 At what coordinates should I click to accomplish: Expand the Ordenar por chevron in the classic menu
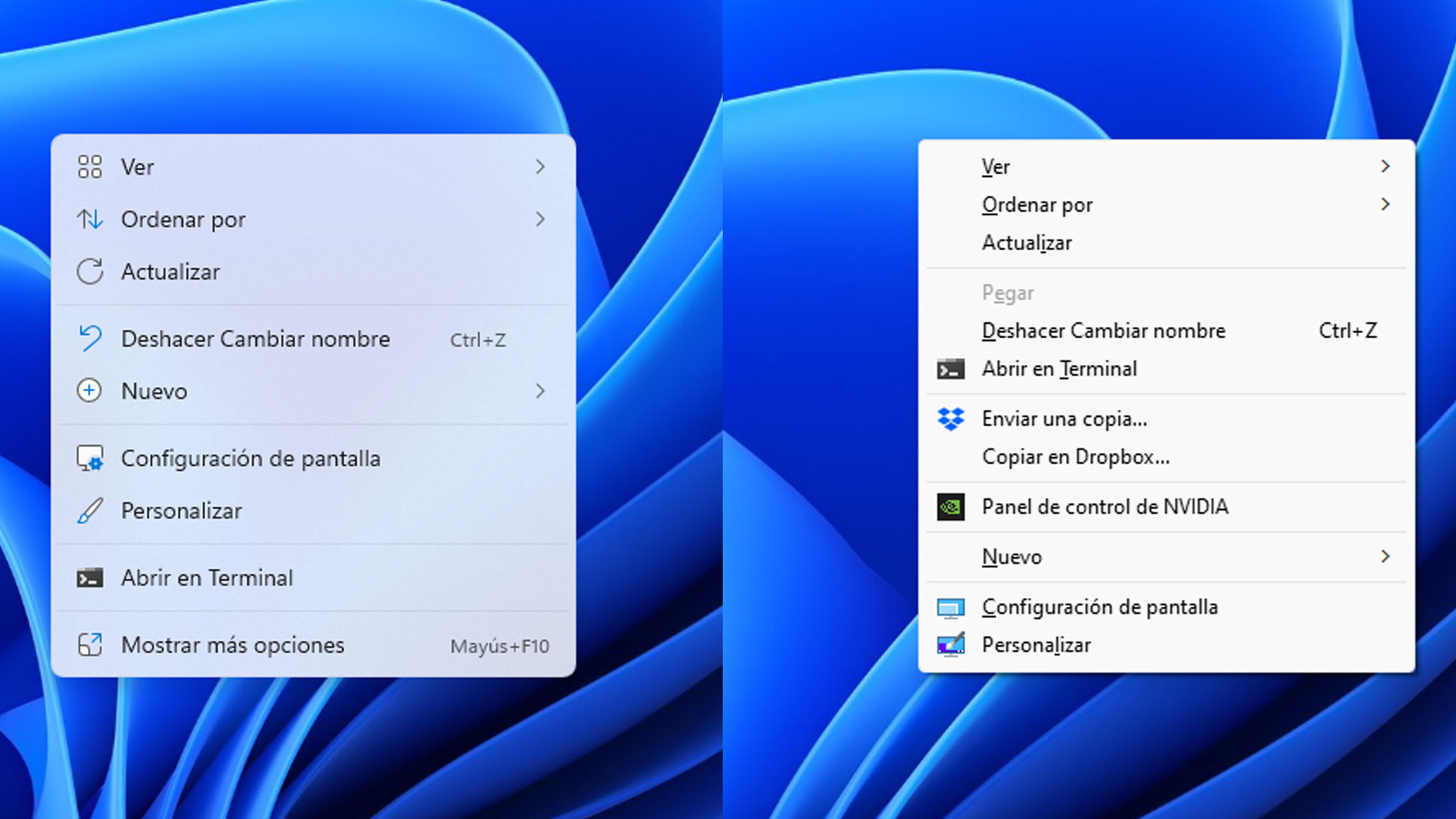1385,204
